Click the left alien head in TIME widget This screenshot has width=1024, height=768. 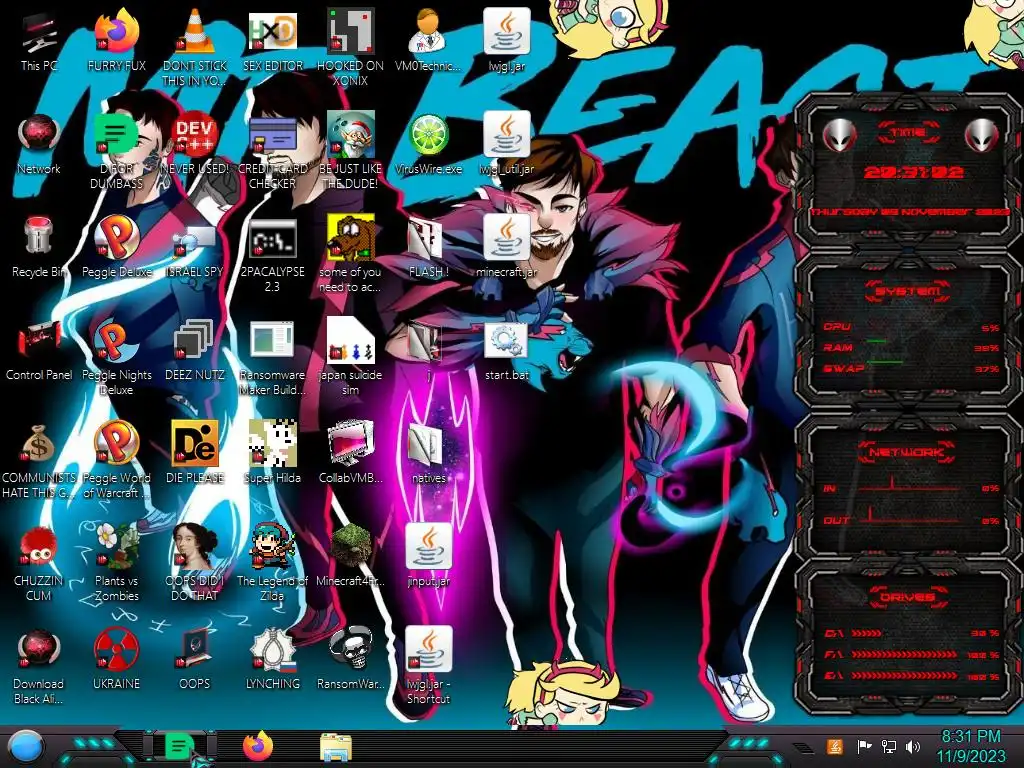click(839, 135)
